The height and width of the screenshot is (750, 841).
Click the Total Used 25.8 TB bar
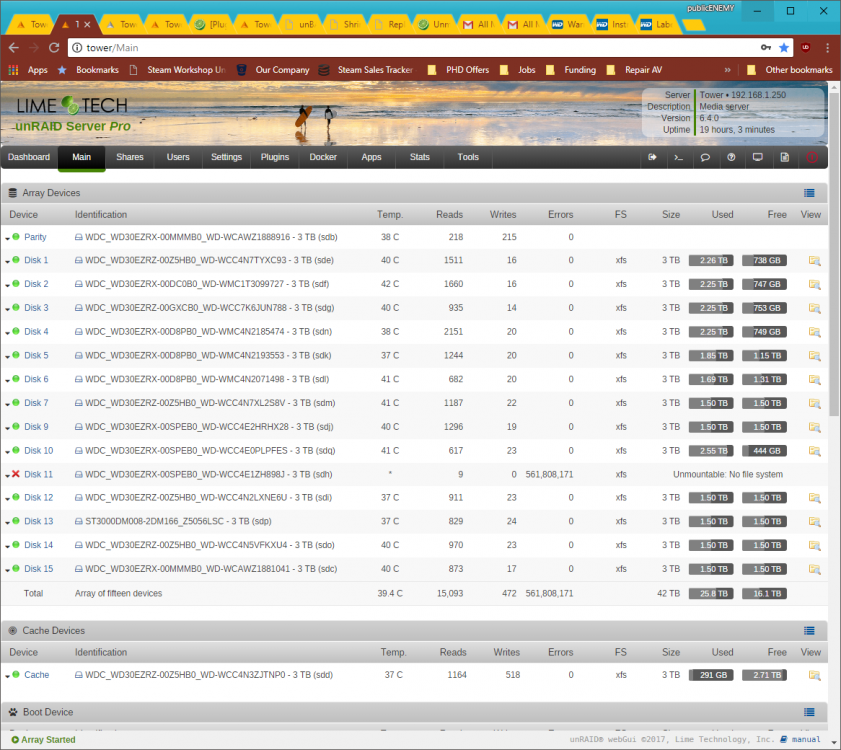(711, 593)
